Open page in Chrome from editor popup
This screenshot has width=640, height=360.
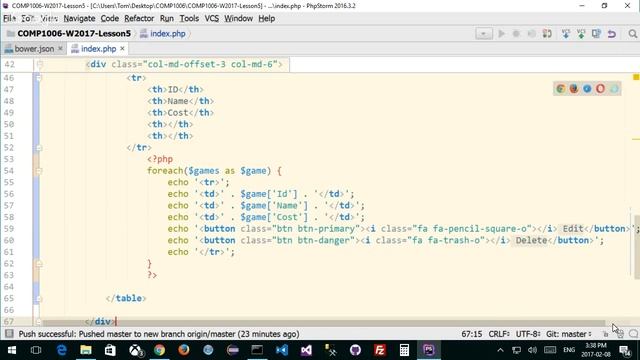click(x=561, y=89)
